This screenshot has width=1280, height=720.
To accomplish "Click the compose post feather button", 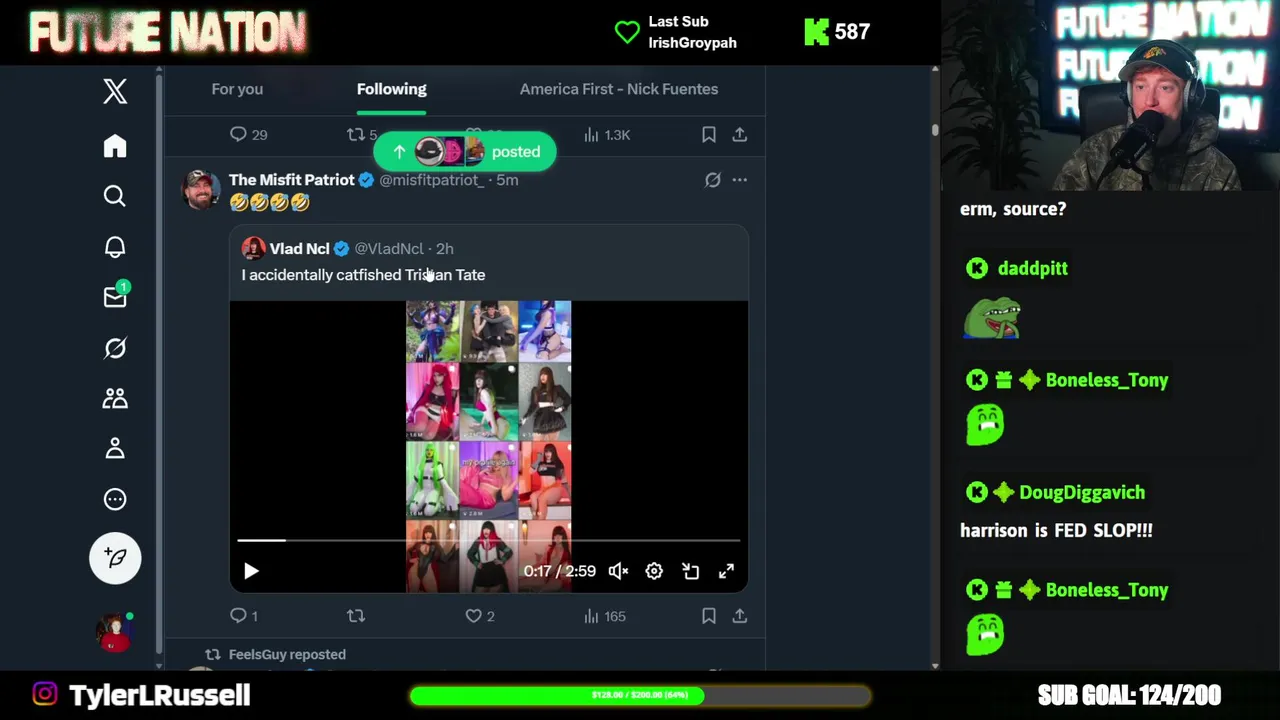I will tap(115, 557).
